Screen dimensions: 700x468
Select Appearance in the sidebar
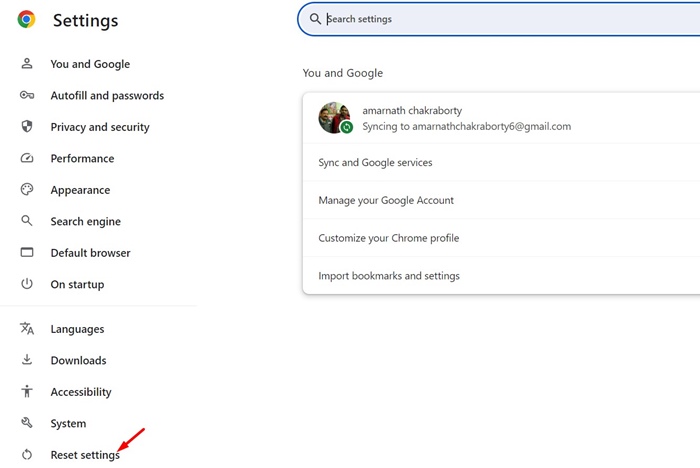pos(80,190)
